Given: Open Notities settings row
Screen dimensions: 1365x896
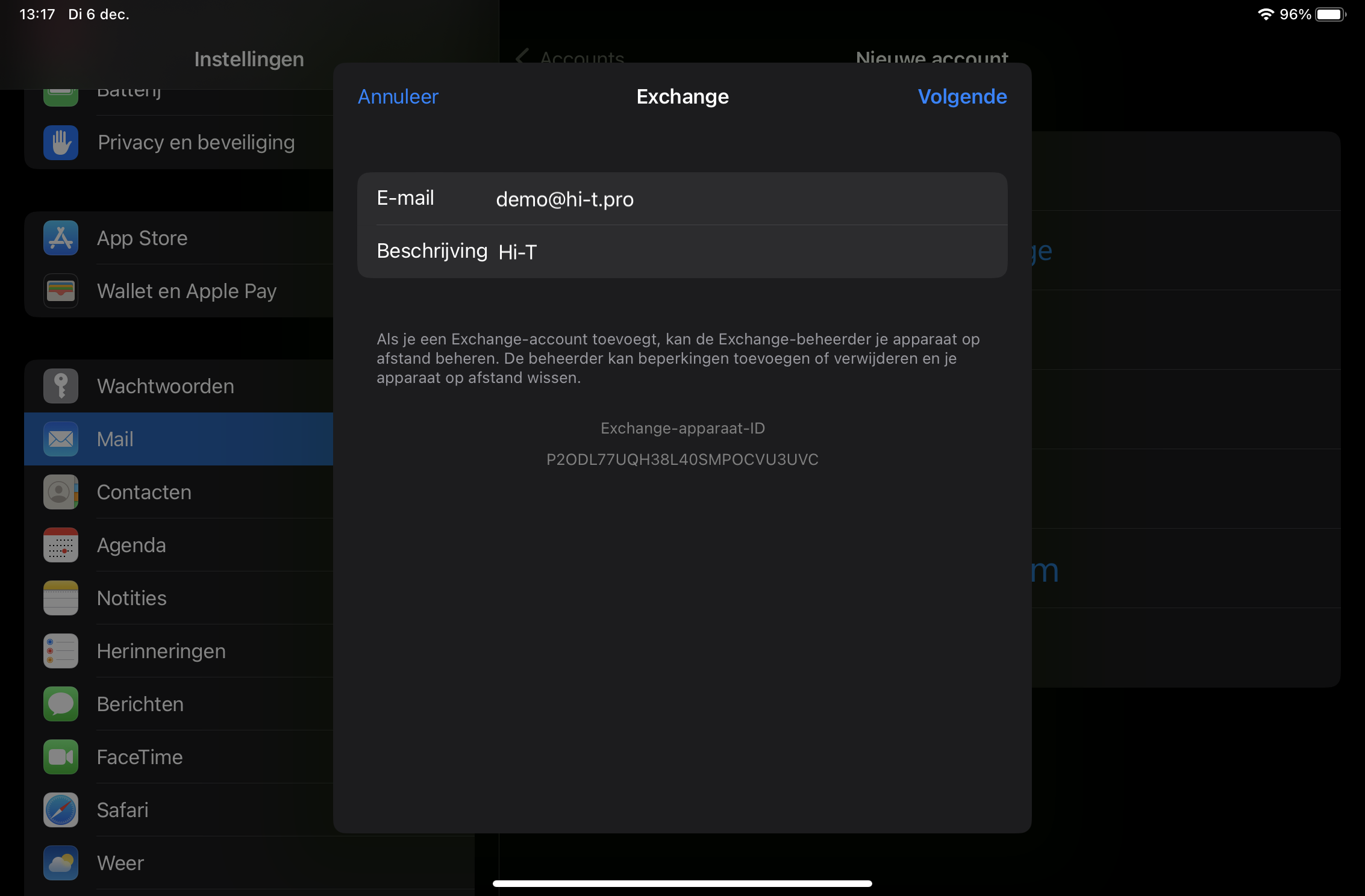Looking at the screenshot, I should (x=179, y=598).
